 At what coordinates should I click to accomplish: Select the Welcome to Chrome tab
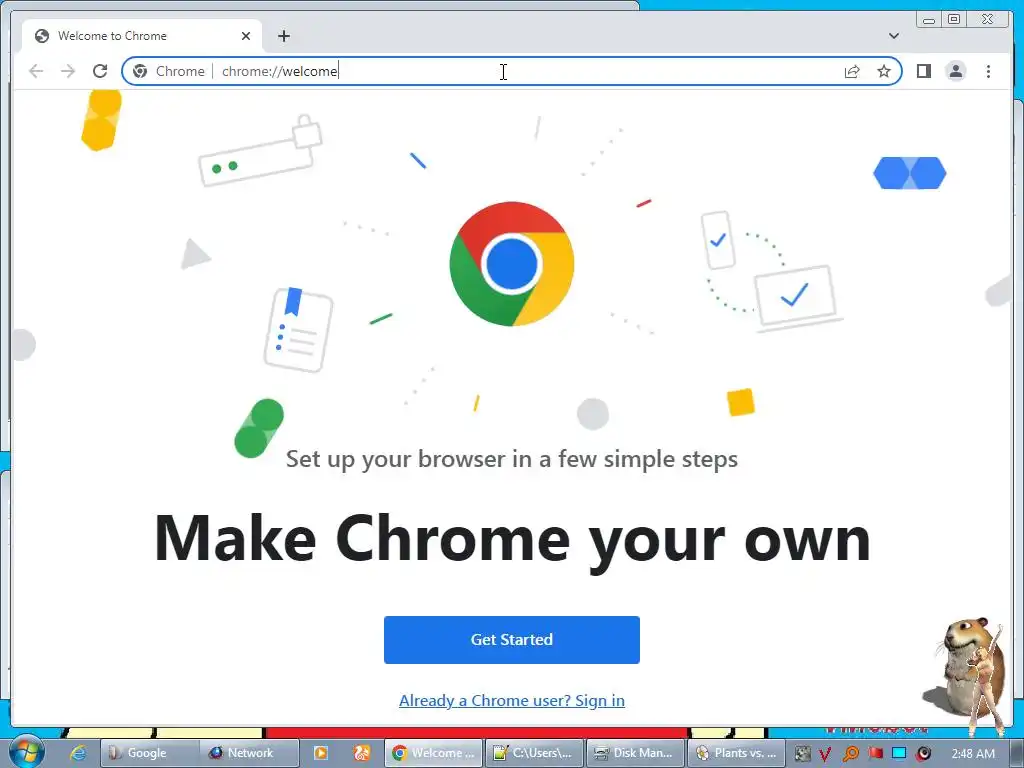[x=142, y=36]
